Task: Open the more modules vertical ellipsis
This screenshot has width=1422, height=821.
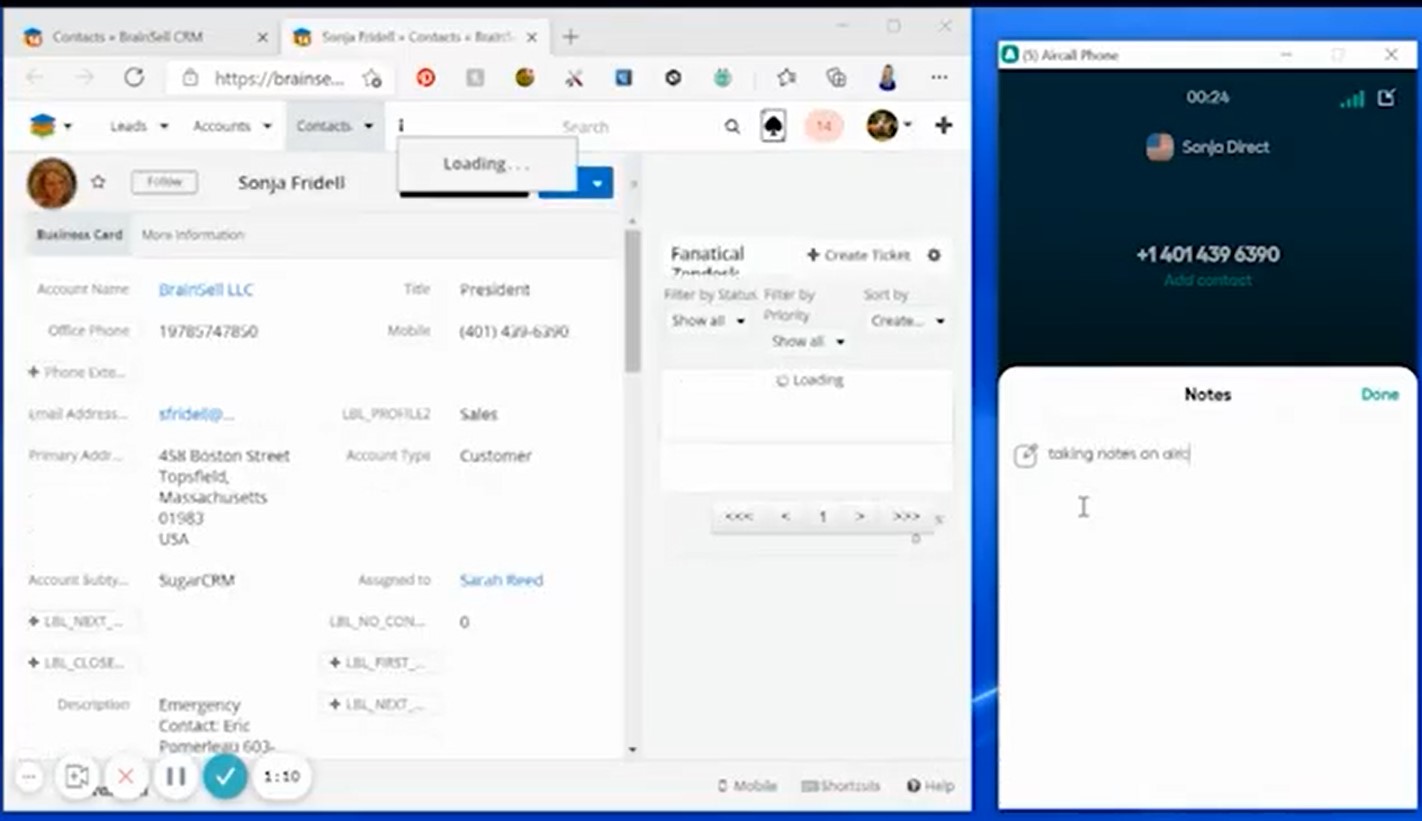Action: click(401, 126)
